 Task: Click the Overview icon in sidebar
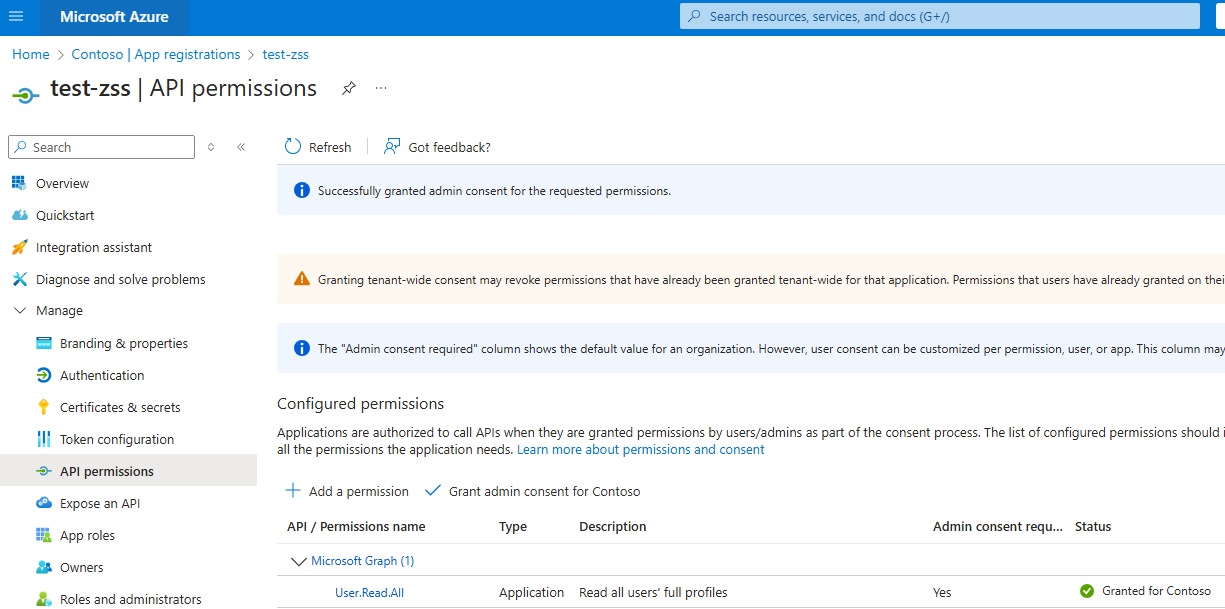point(19,183)
